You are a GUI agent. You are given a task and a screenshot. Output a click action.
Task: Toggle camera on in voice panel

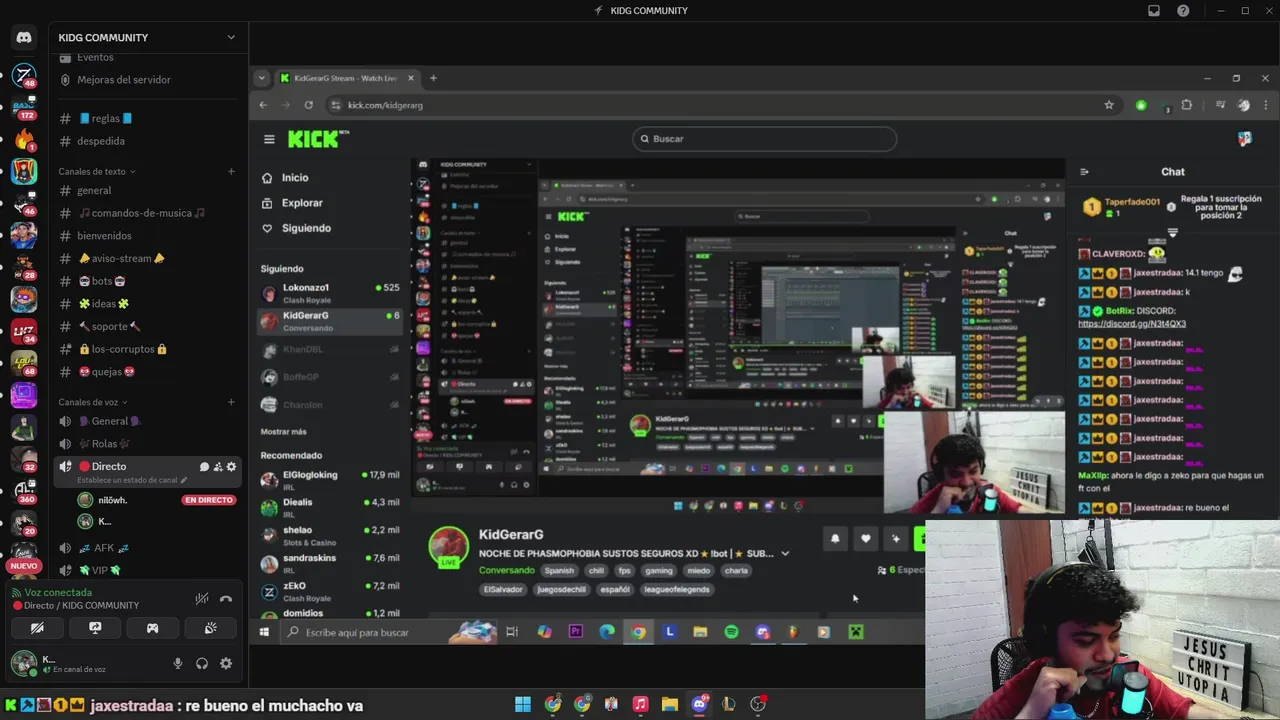(x=37, y=628)
